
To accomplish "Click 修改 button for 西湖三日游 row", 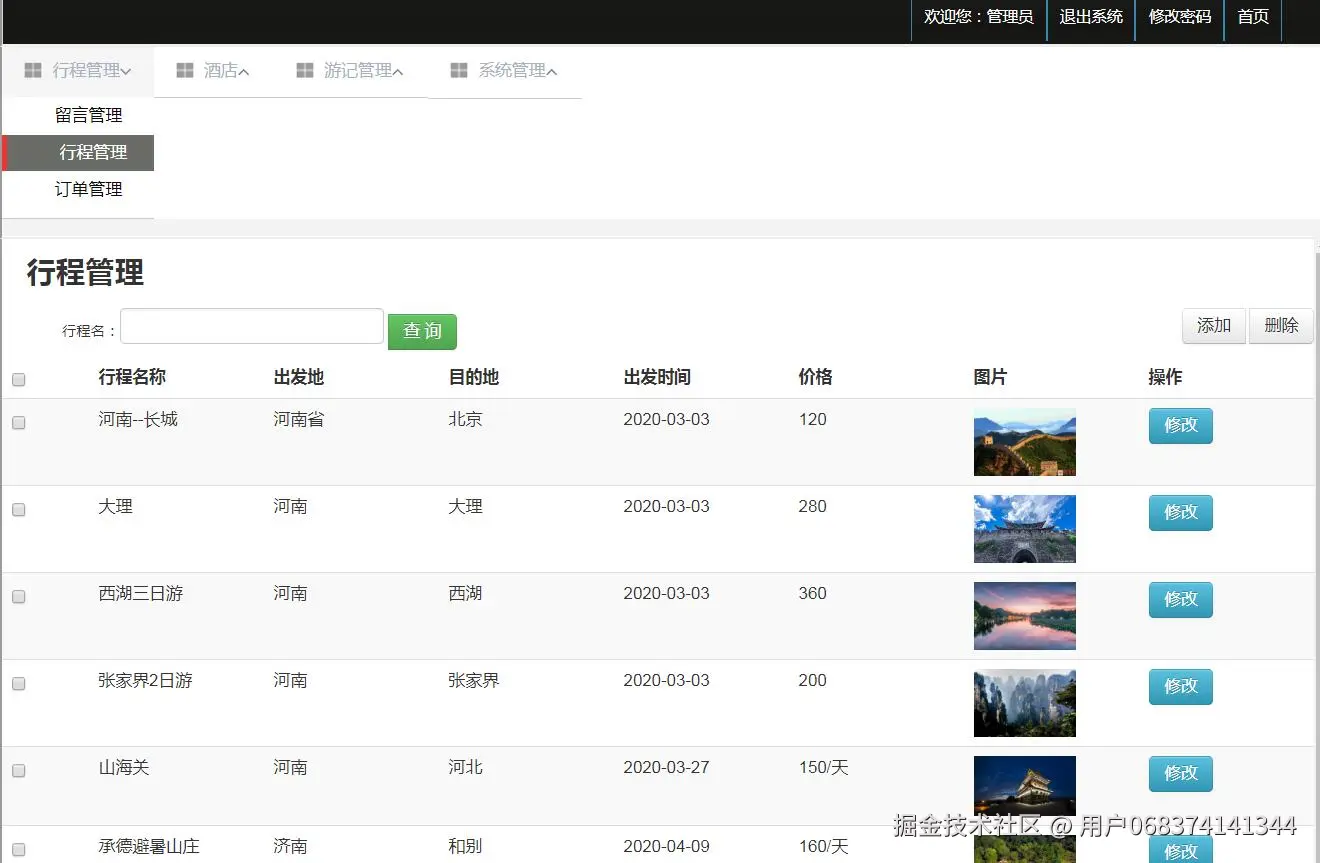I will 1180,600.
